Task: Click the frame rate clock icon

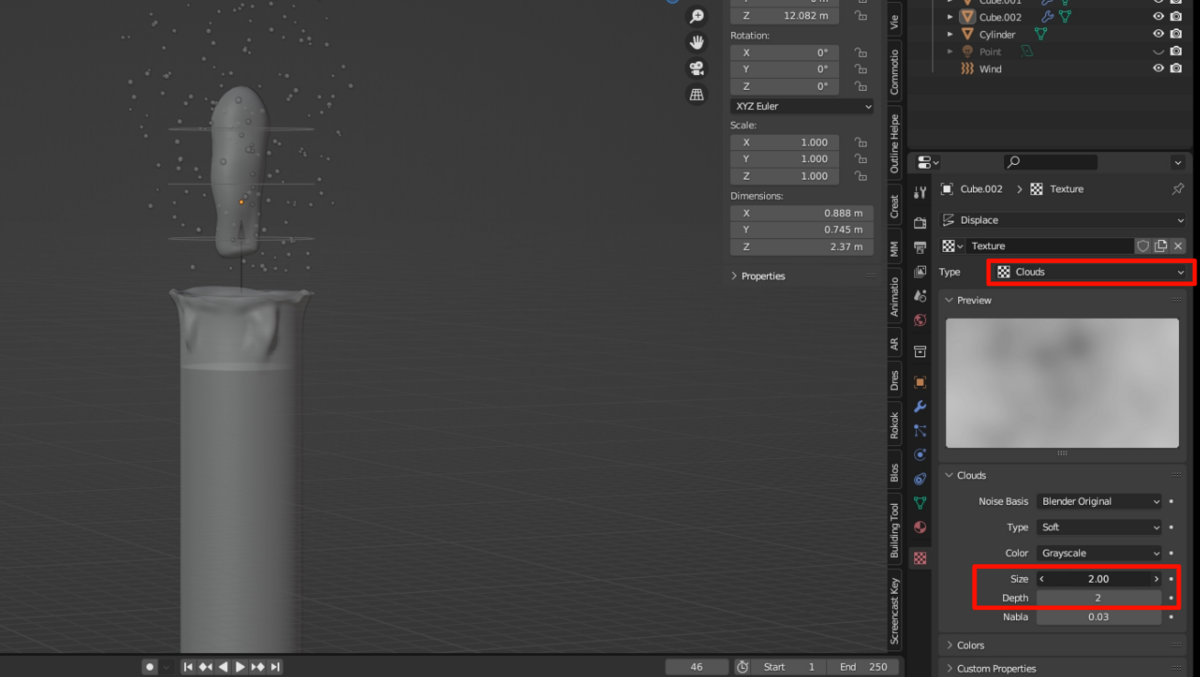Action: (x=743, y=667)
